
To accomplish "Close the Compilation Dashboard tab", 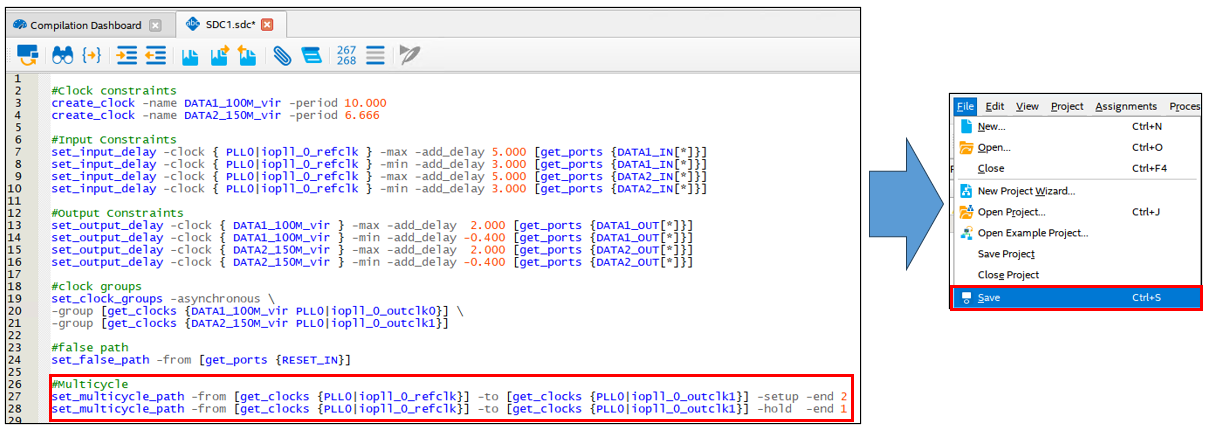I will [154, 24].
